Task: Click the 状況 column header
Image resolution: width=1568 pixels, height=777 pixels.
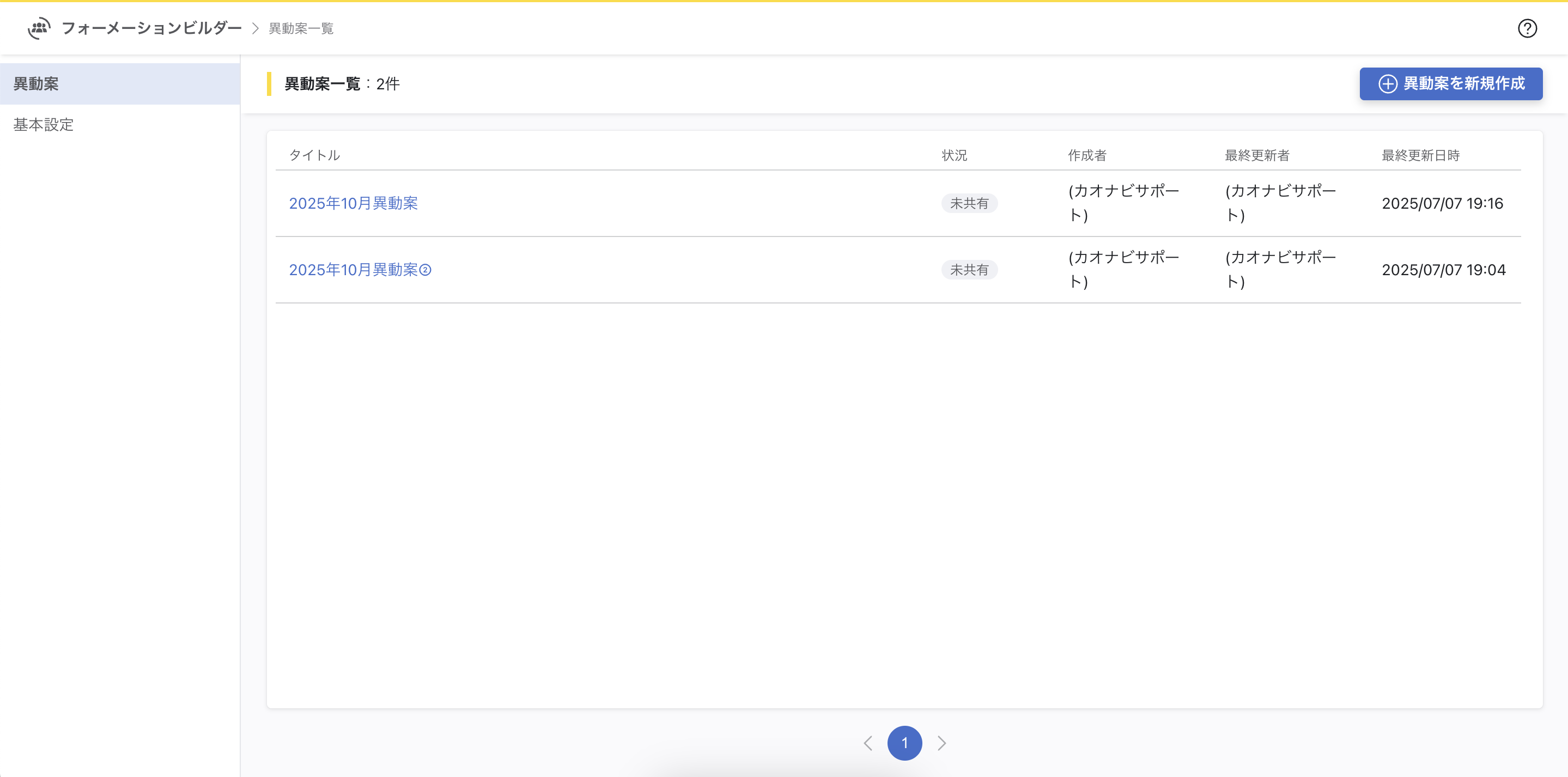Action: tap(954, 155)
